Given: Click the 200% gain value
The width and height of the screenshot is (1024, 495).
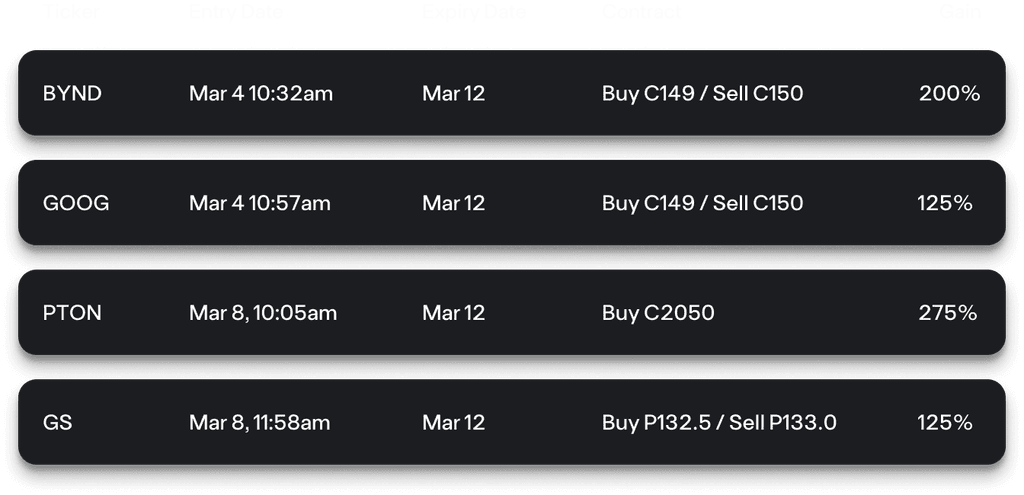Looking at the screenshot, I should (x=949, y=93).
